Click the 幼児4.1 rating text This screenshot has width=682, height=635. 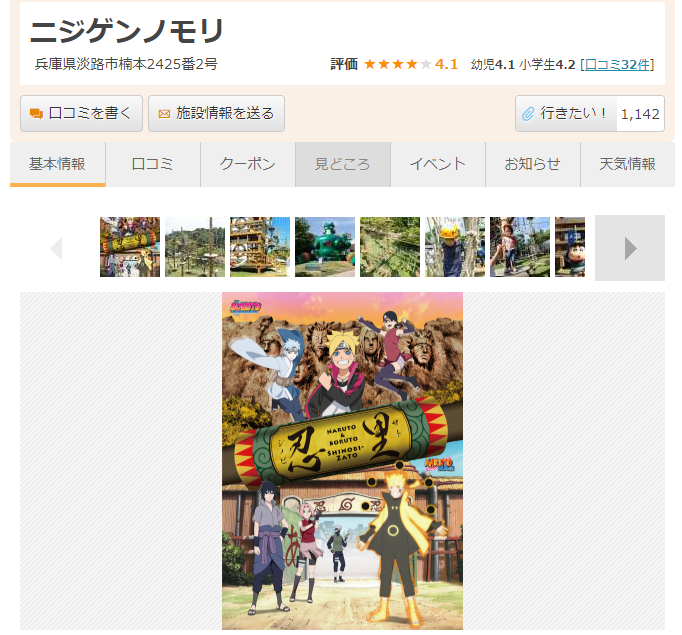[x=493, y=64]
